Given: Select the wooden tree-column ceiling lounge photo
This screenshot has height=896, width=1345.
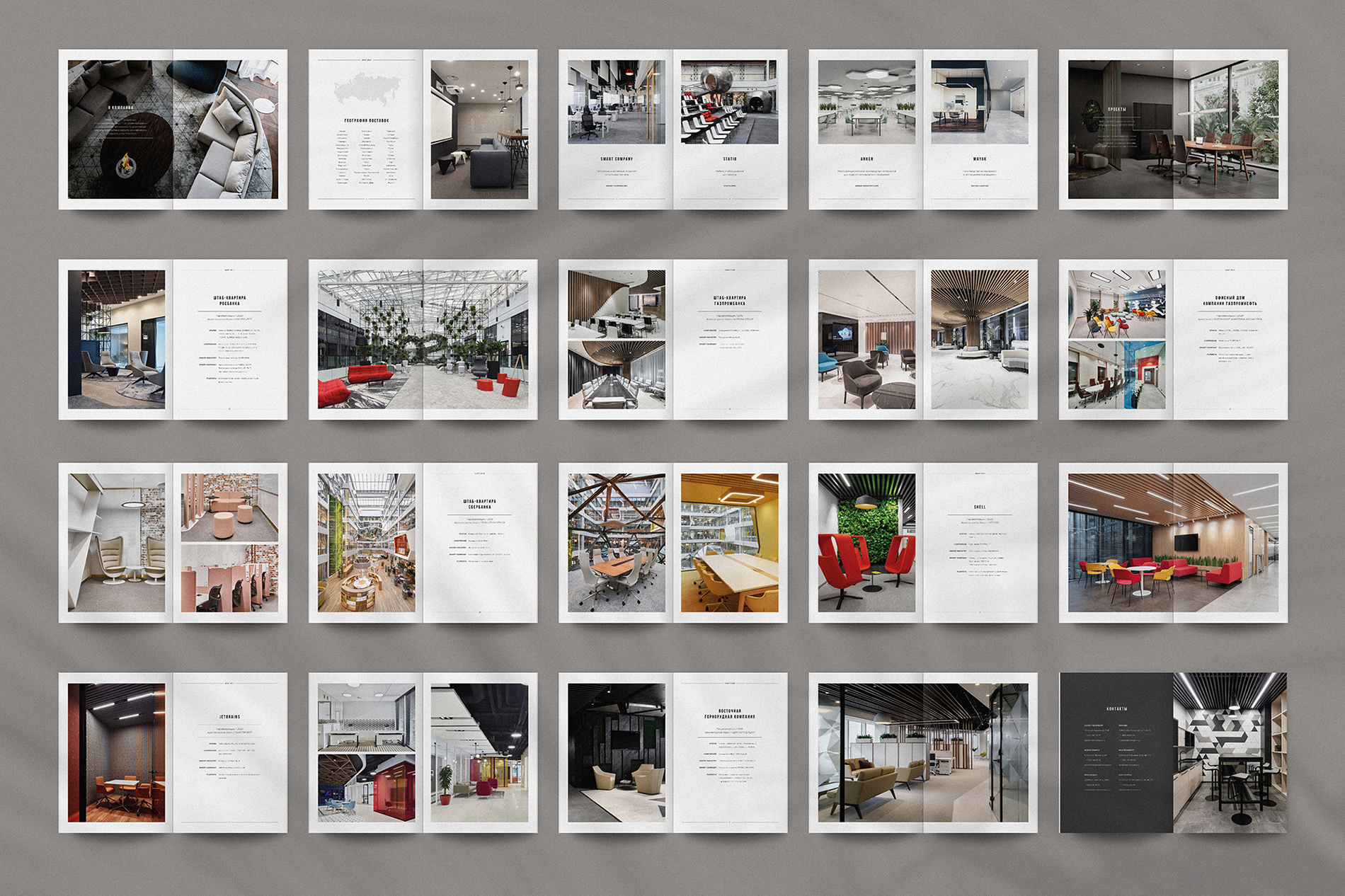Looking at the screenshot, I should (x=980, y=340).
